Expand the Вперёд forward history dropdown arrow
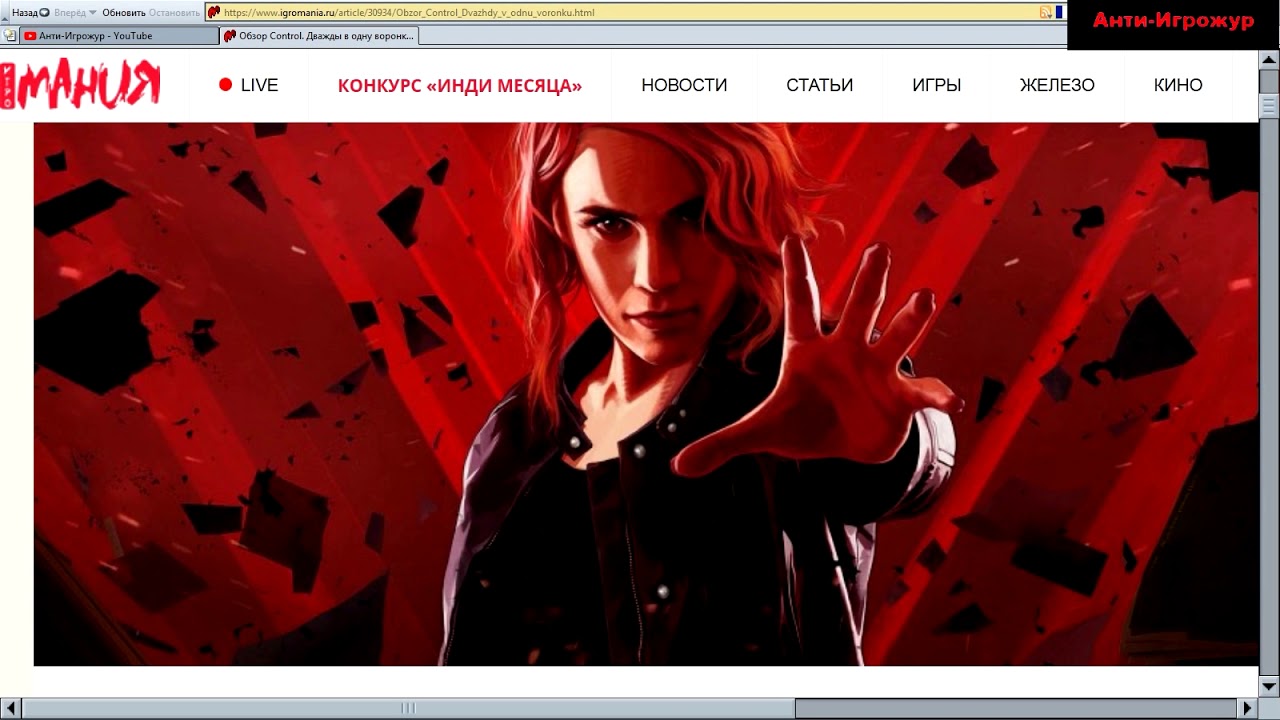This screenshot has height=720, width=1280. (92, 13)
